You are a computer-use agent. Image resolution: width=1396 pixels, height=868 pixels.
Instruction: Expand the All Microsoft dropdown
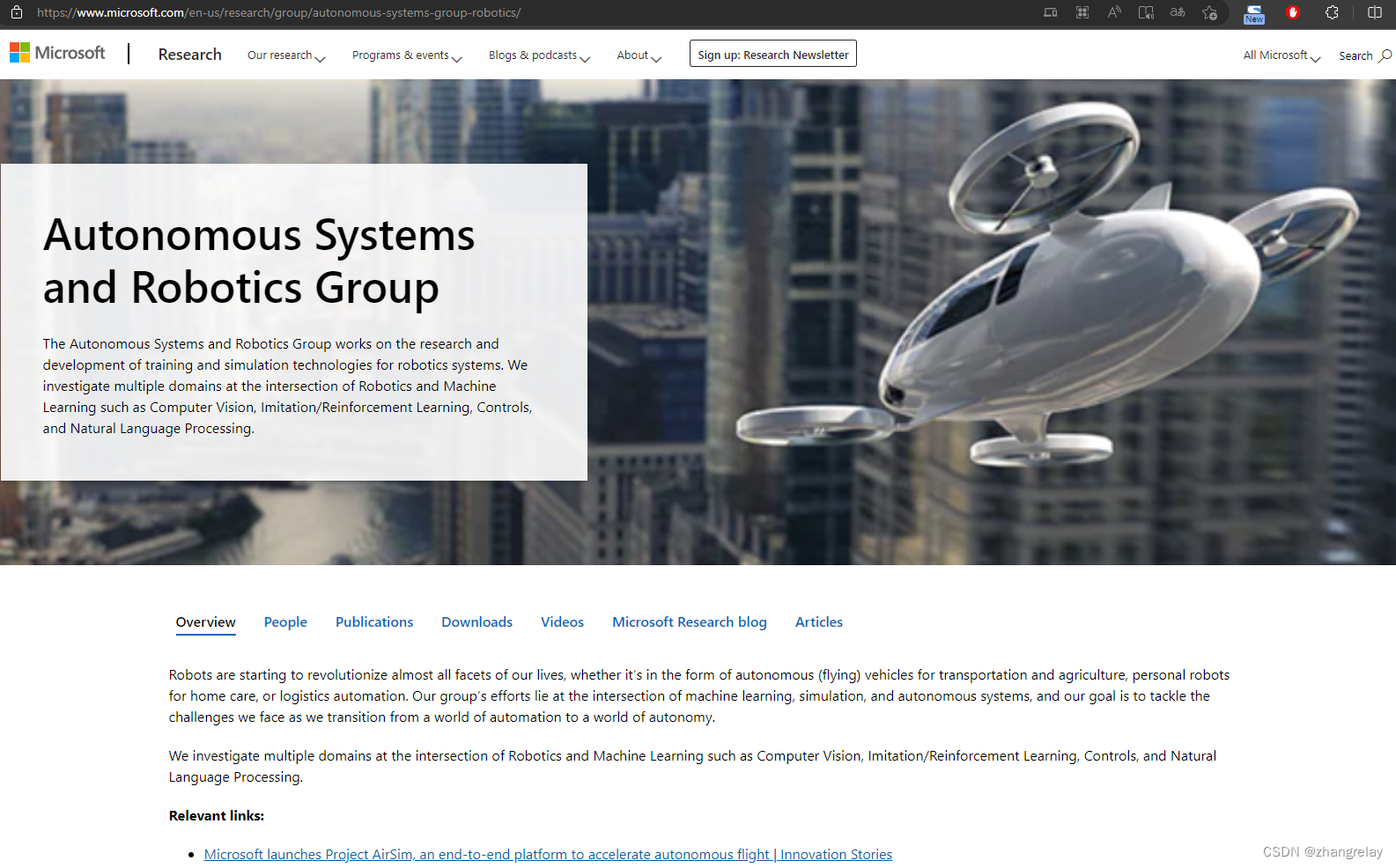point(1282,55)
